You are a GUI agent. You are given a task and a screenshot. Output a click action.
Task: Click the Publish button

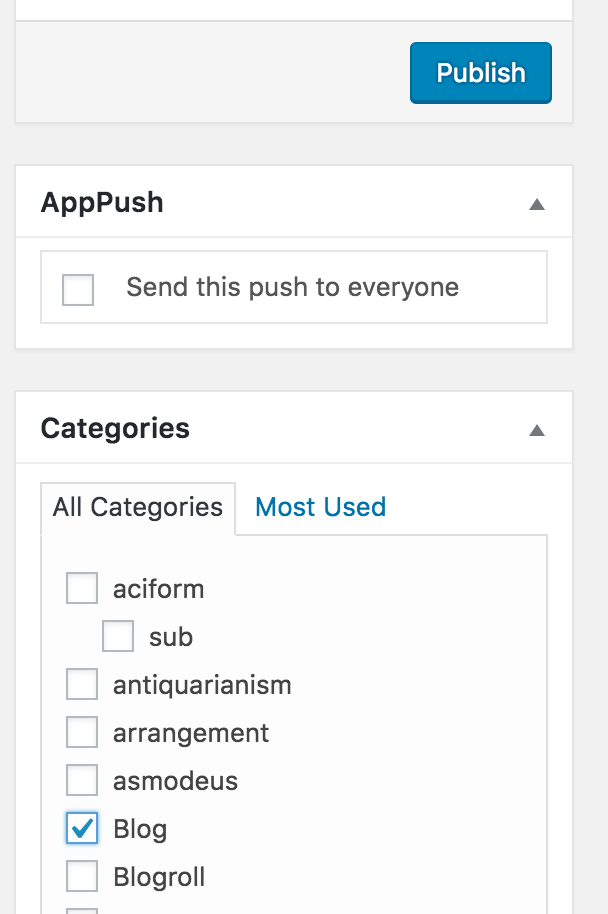coord(480,72)
